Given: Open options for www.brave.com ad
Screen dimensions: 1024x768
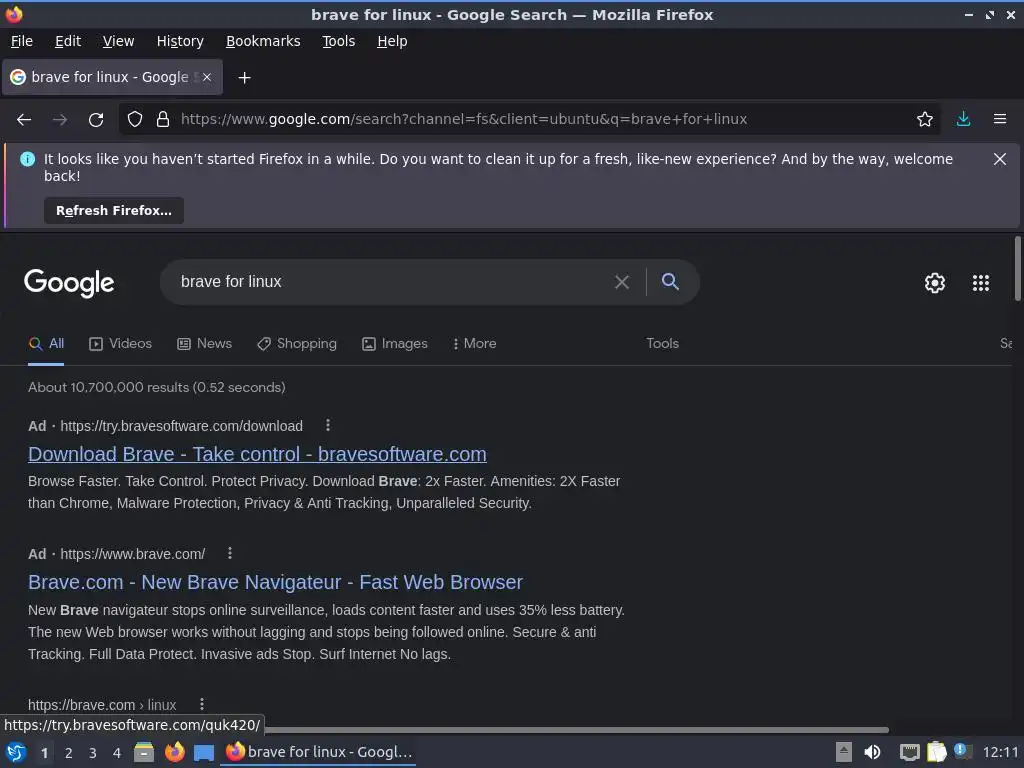Looking at the screenshot, I should tap(230, 554).
